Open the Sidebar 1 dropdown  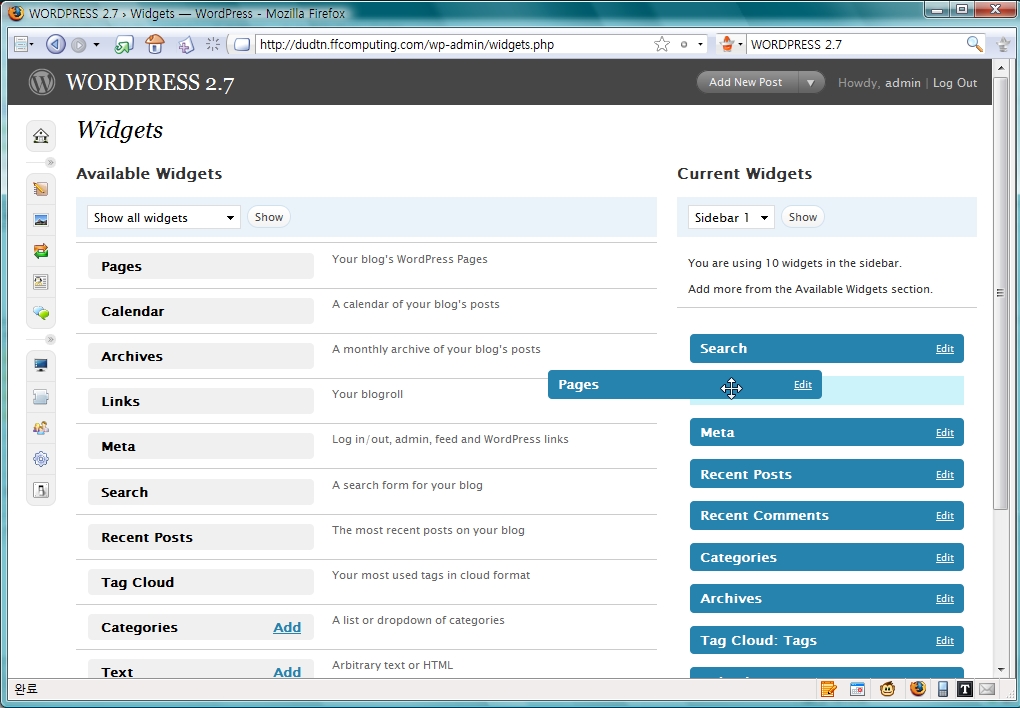[x=731, y=217]
